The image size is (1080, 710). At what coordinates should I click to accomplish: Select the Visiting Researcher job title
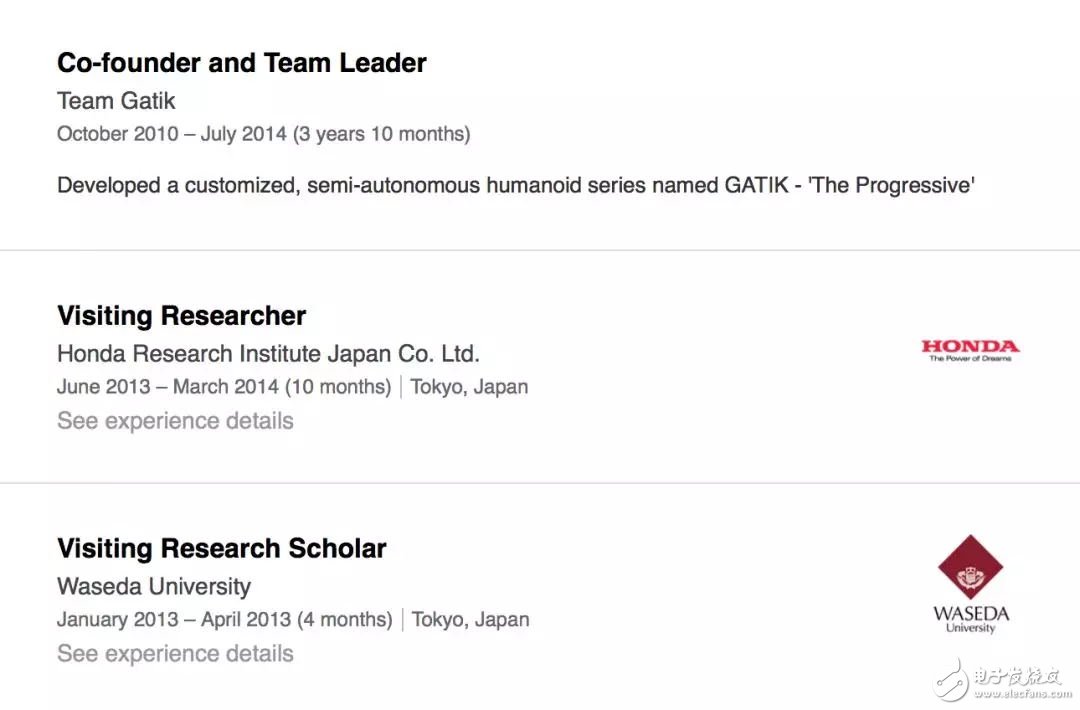(182, 316)
